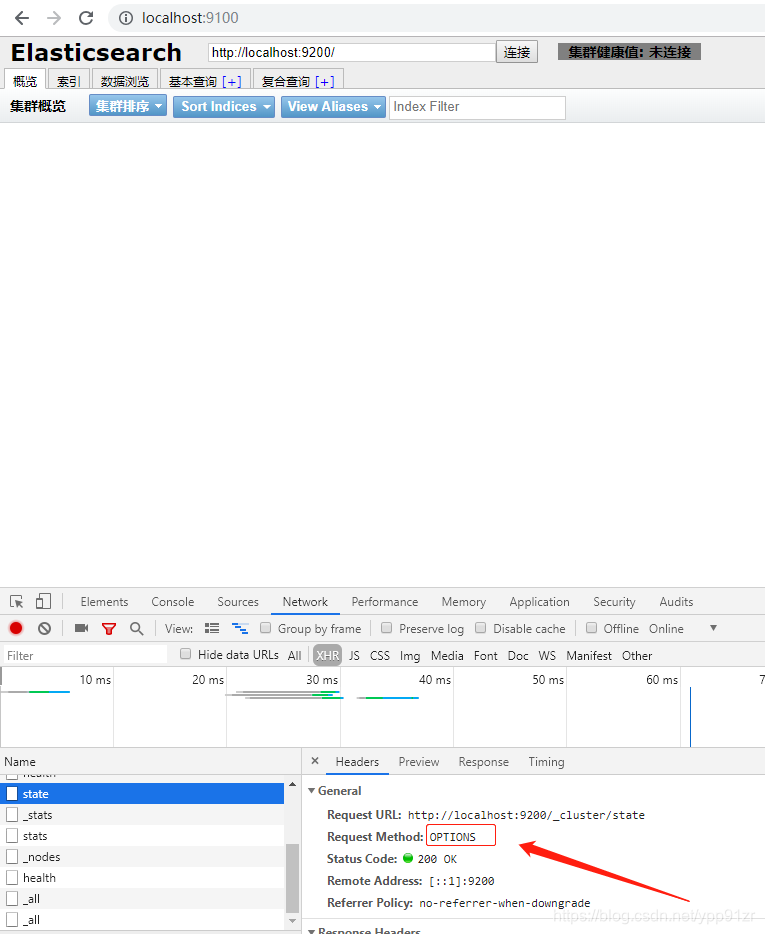765x934 pixels.
Task: Show the Timing tab of the request
Action: [x=546, y=762]
